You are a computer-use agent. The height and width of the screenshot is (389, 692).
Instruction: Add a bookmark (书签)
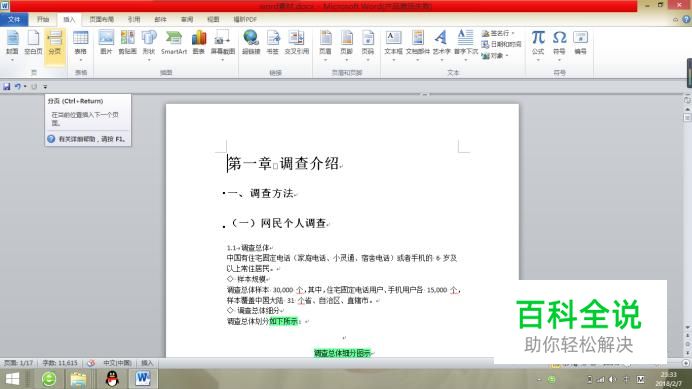273,43
